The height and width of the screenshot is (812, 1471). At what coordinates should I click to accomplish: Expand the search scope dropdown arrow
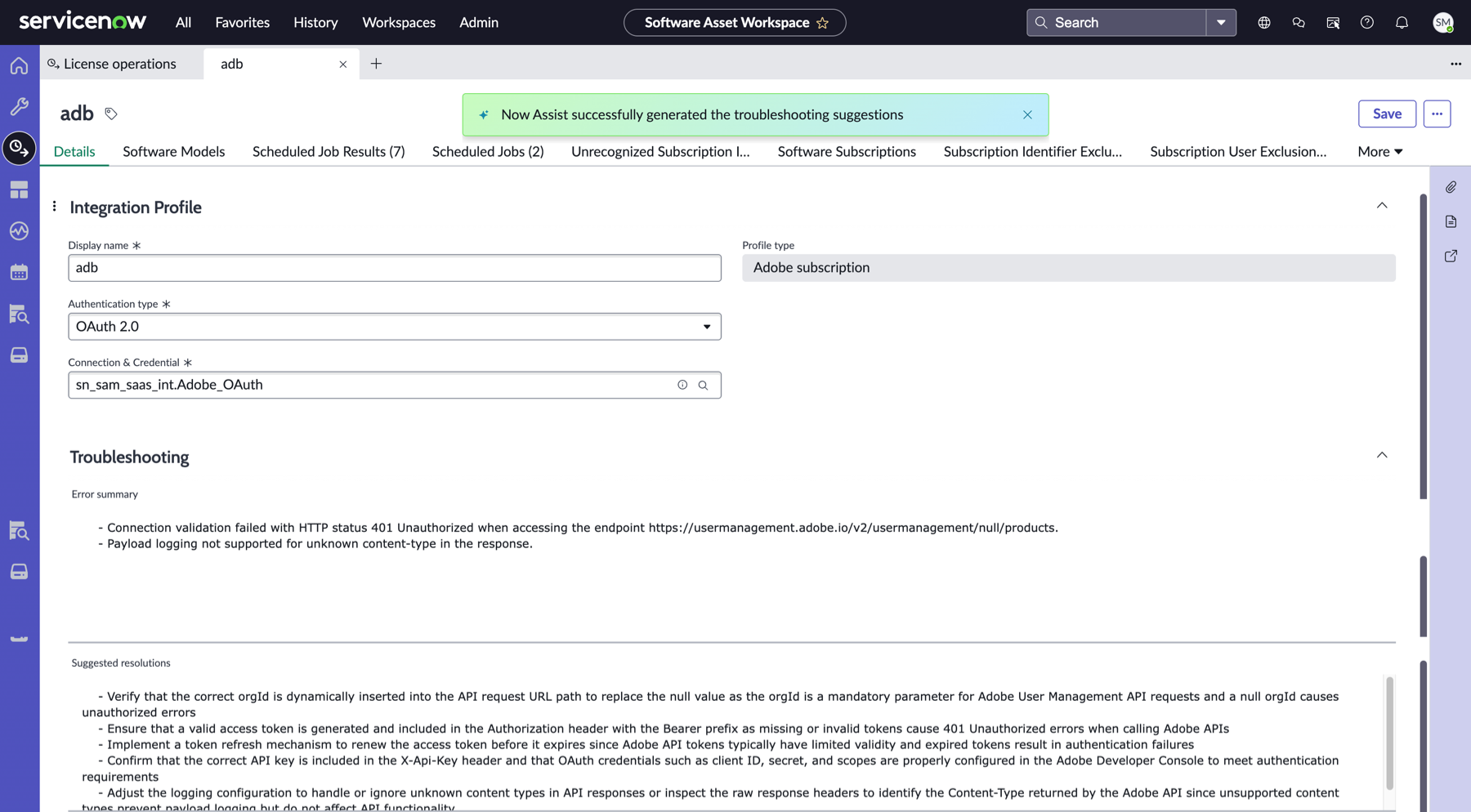(1221, 22)
